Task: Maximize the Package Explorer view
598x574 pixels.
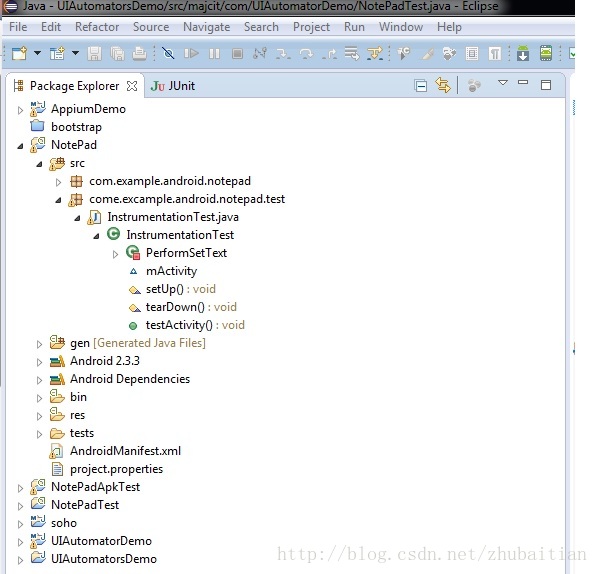Action: click(x=546, y=85)
